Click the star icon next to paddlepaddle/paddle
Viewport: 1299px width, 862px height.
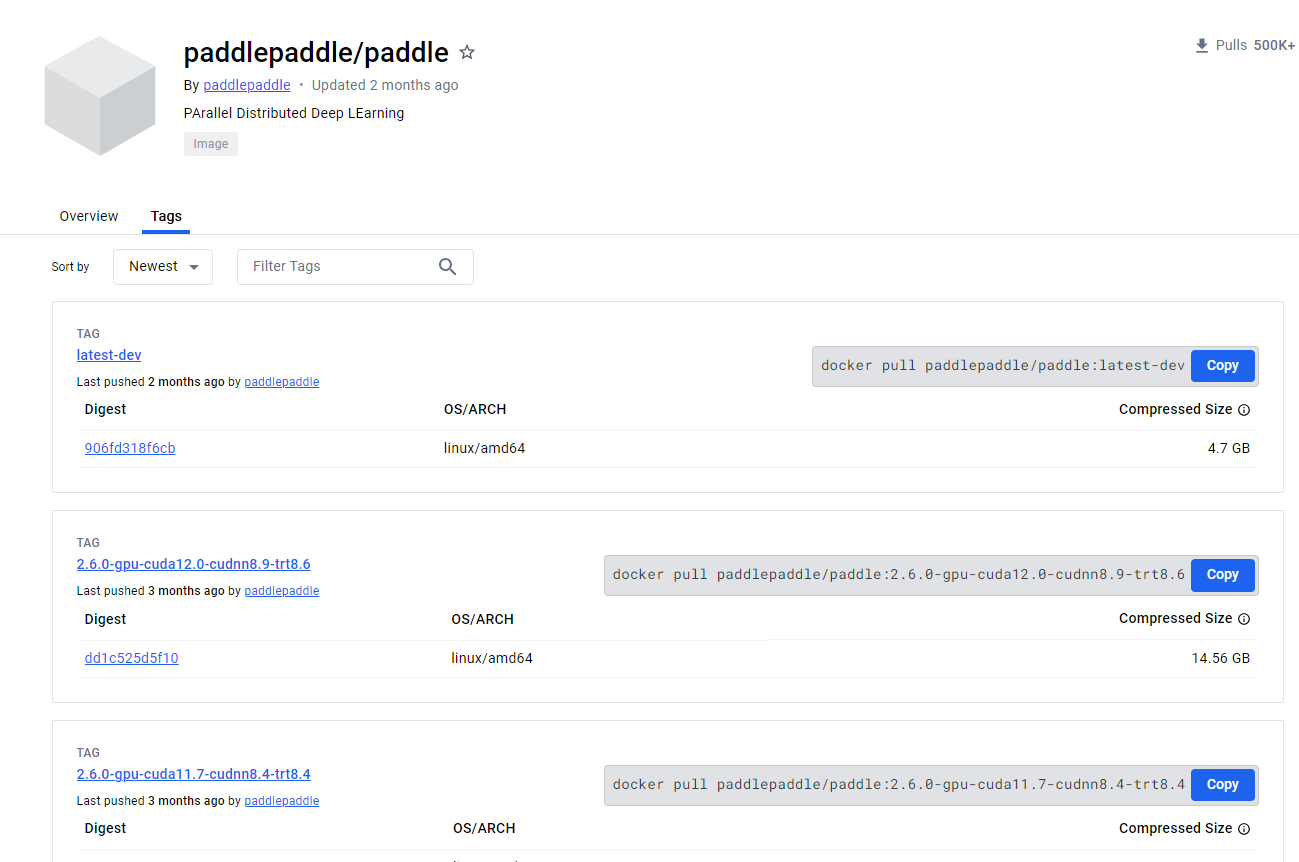[x=466, y=52]
